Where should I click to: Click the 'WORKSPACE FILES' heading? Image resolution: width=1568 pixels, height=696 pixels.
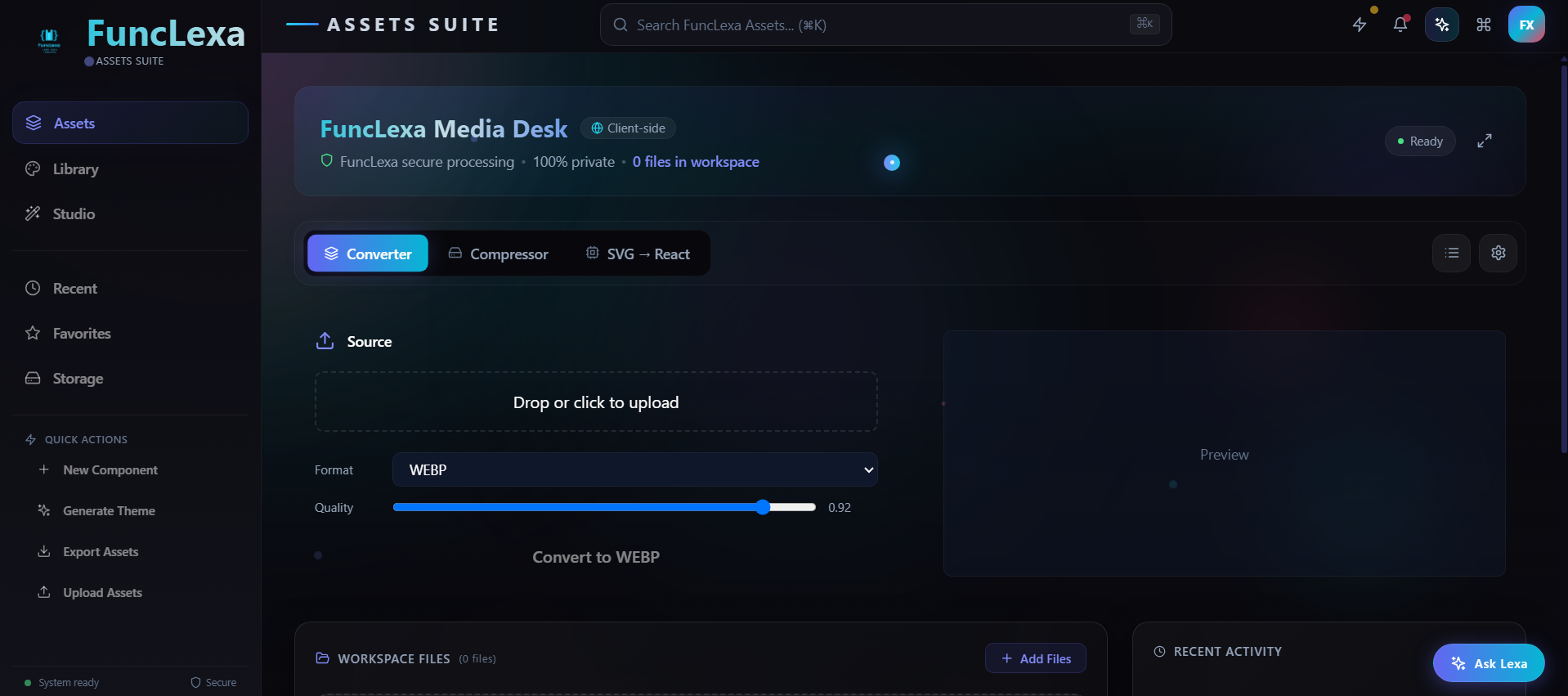click(x=394, y=658)
